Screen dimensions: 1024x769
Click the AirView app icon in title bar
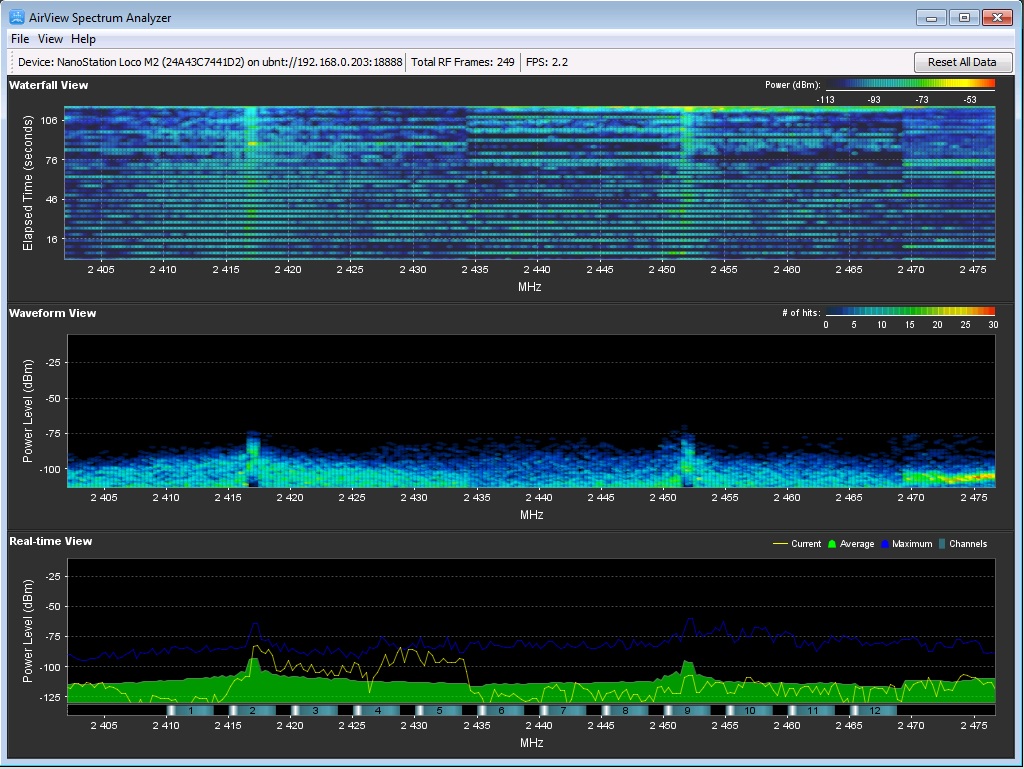pyautogui.click(x=17, y=17)
